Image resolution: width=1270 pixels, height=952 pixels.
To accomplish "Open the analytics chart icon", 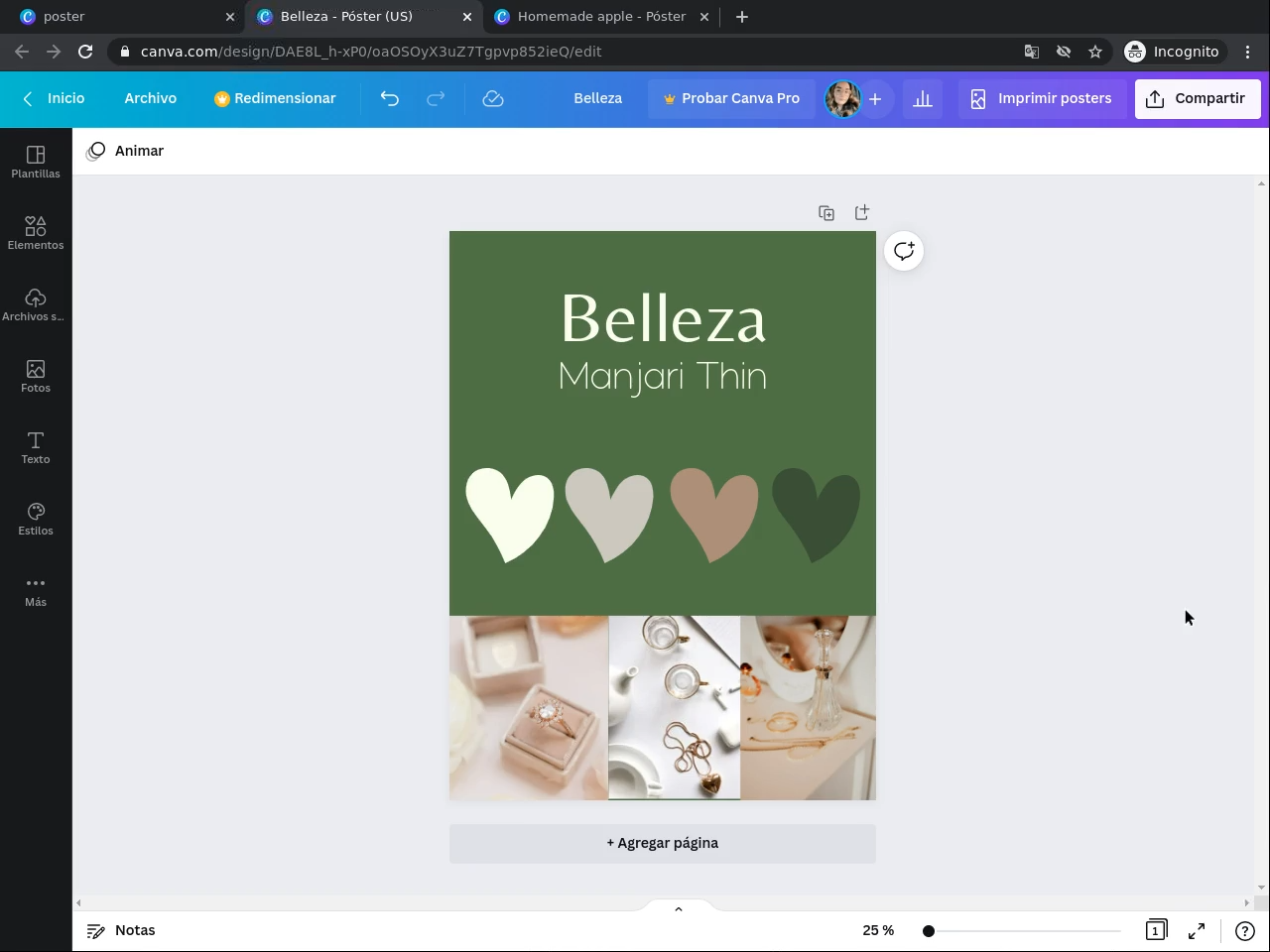I will (923, 98).
